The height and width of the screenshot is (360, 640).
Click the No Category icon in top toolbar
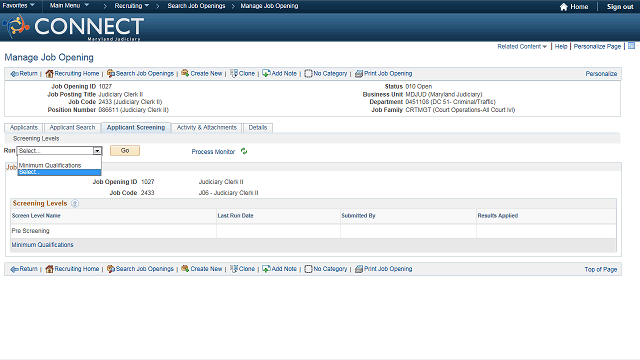point(308,73)
